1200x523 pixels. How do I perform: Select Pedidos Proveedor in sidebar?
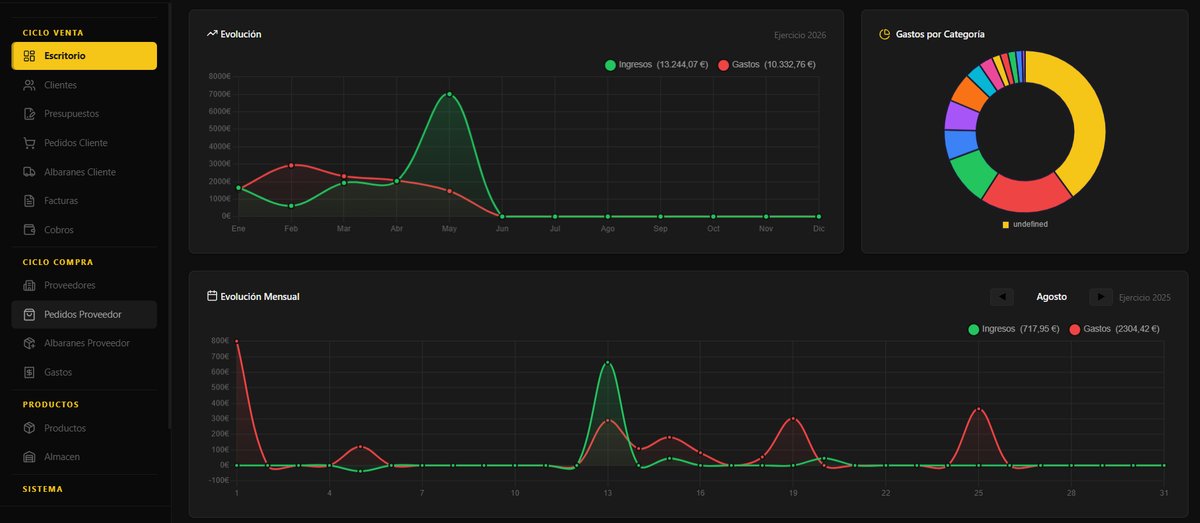click(x=84, y=314)
